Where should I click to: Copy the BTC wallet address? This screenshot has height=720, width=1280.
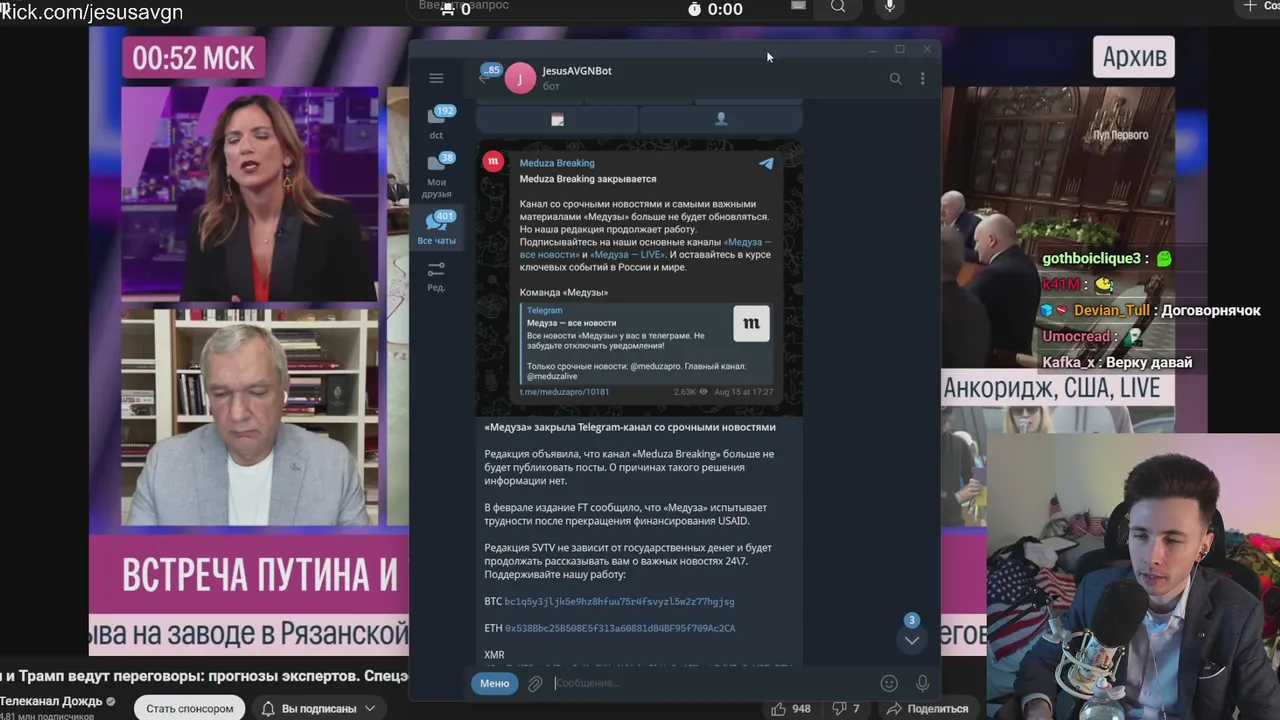[x=619, y=602]
